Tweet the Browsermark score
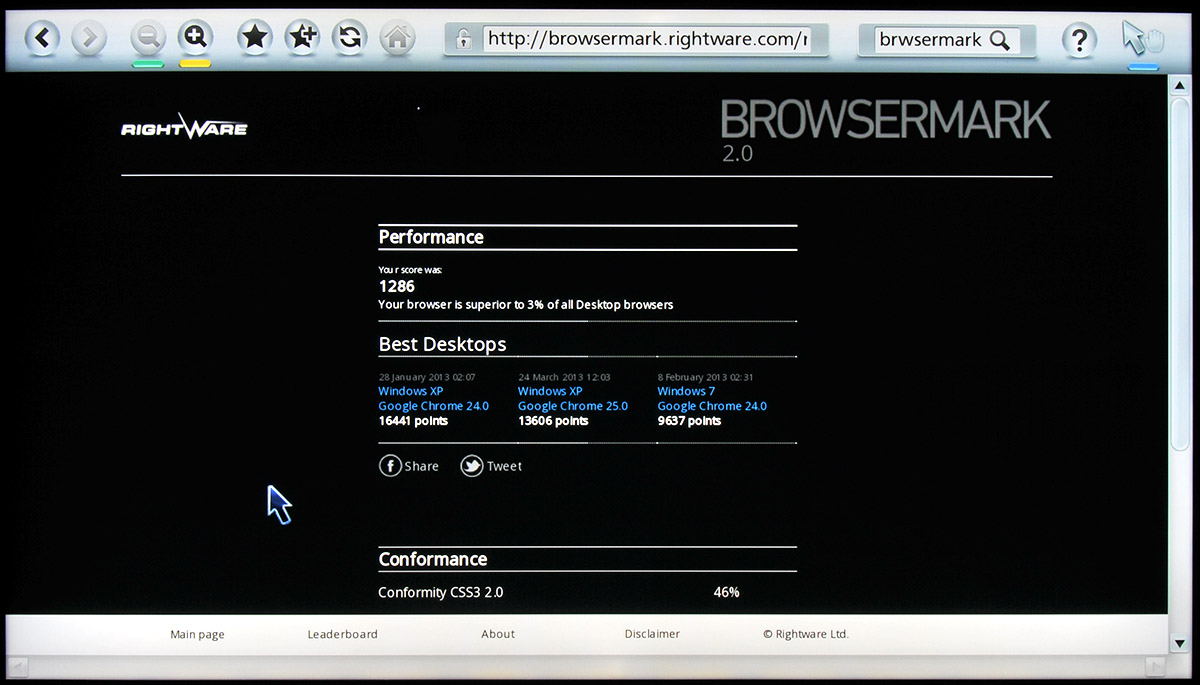 [x=491, y=466]
